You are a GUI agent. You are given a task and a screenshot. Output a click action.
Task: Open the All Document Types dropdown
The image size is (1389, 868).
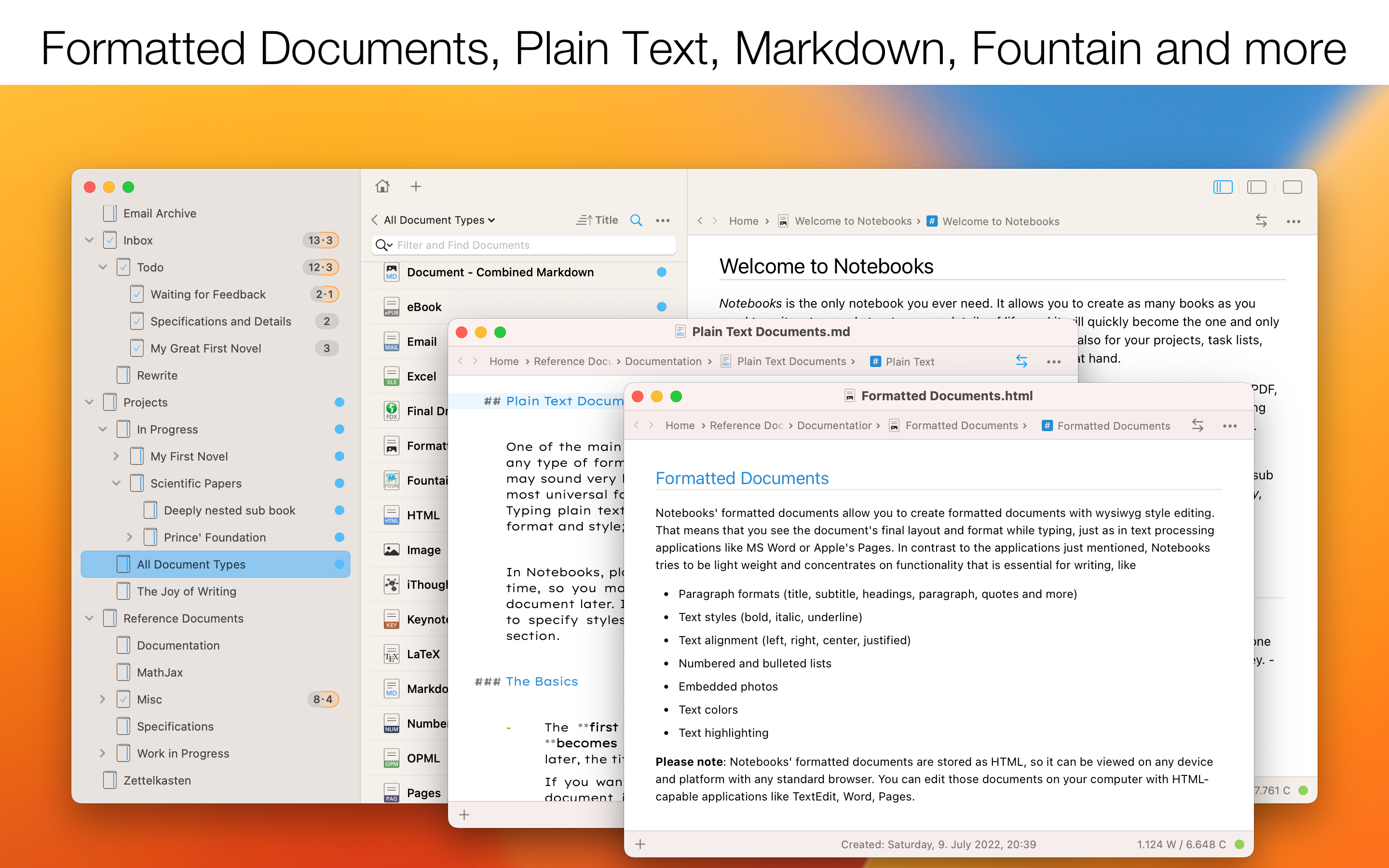(439, 220)
